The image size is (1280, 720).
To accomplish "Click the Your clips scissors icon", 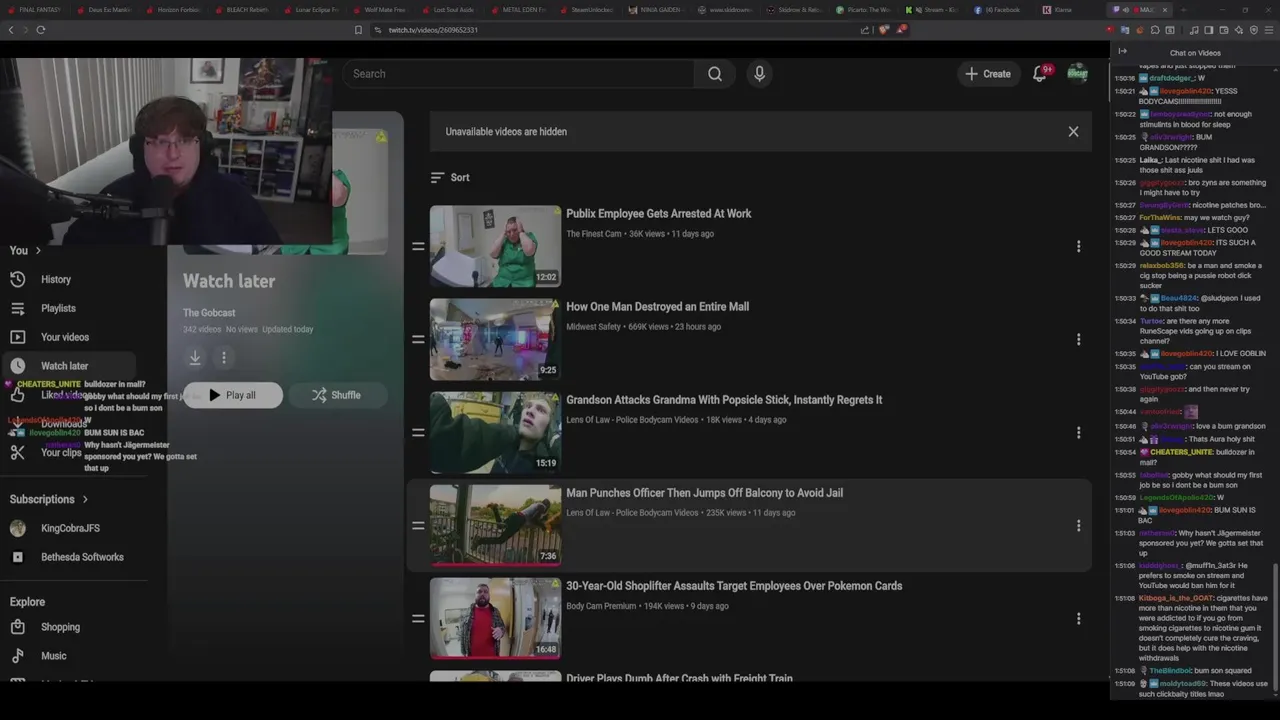I will pyautogui.click(x=17, y=453).
